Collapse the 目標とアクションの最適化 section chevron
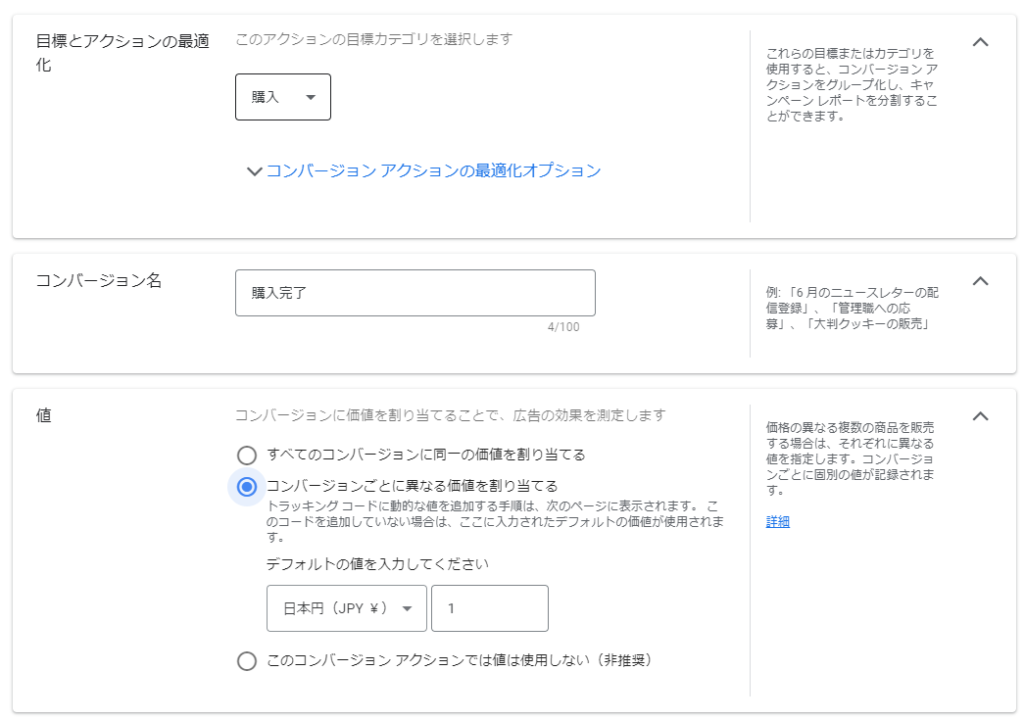Screen dimensions: 1024x720 click(981, 42)
